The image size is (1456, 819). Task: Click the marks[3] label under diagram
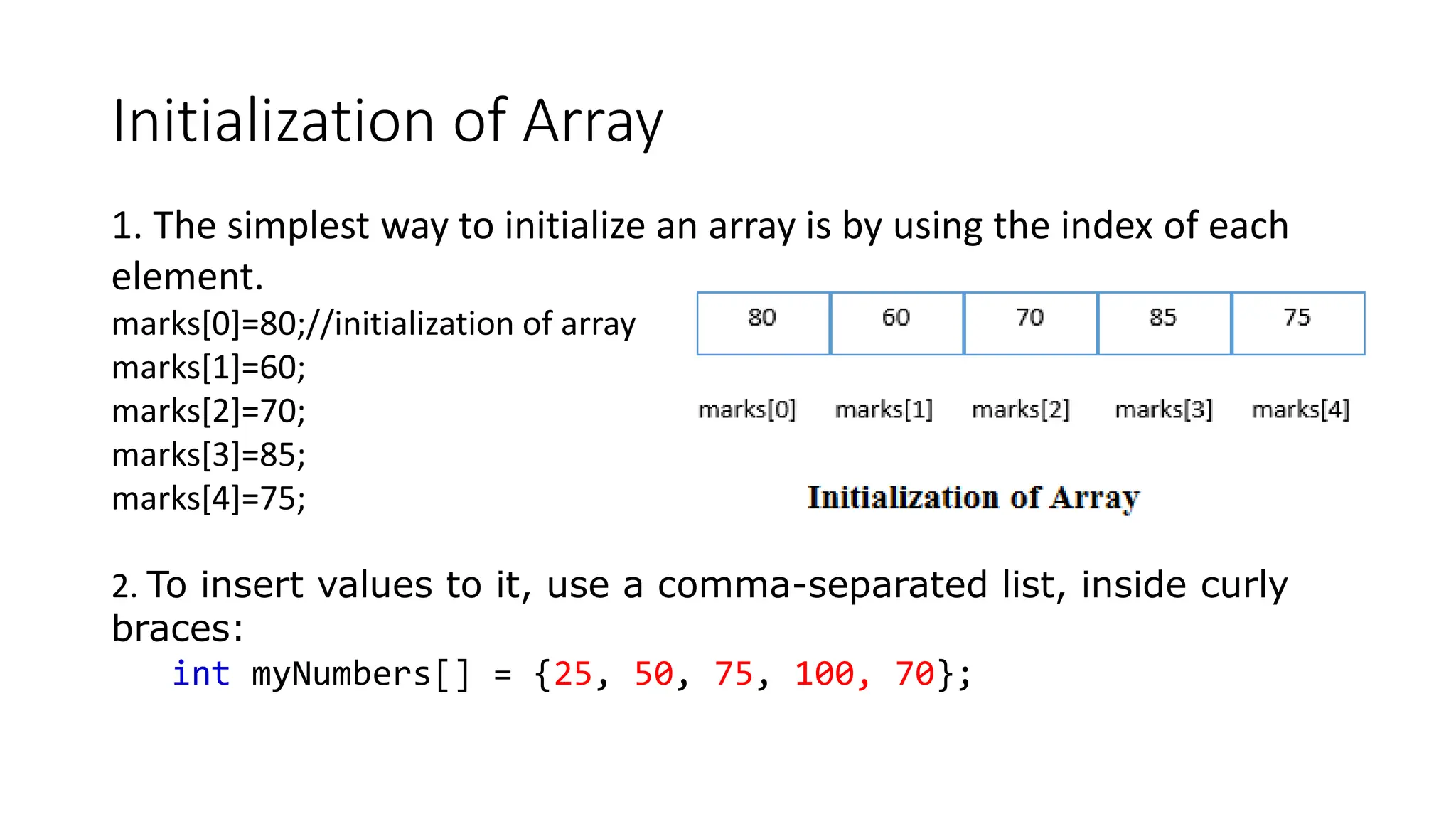pyautogui.click(x=1163, y=409)
